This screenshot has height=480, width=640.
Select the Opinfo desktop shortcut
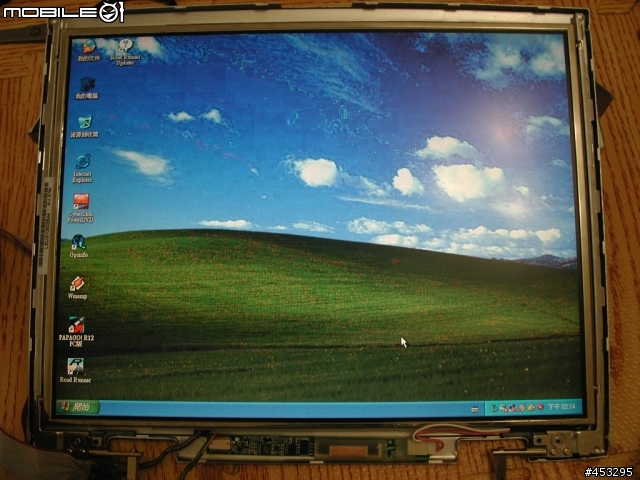78,246
